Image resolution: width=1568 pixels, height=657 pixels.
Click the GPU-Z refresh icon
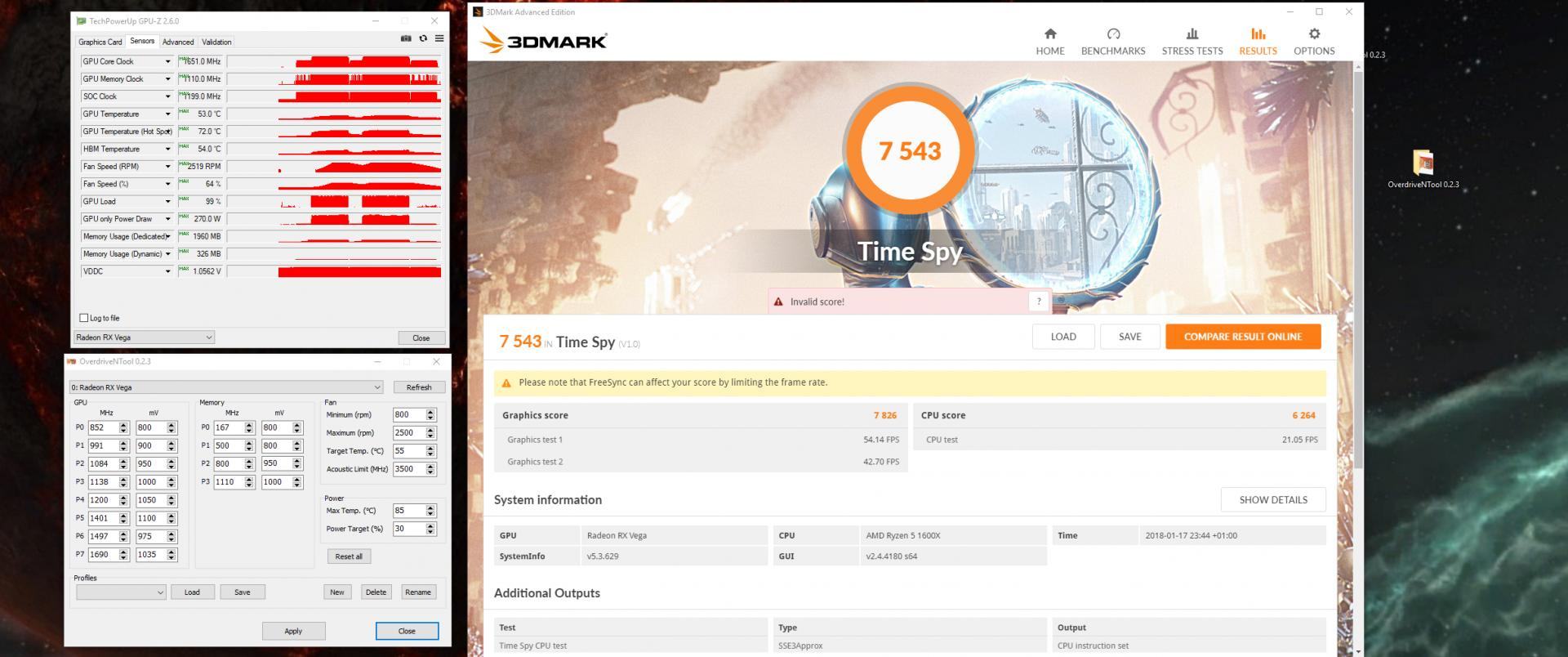click(x=423, y=38)
